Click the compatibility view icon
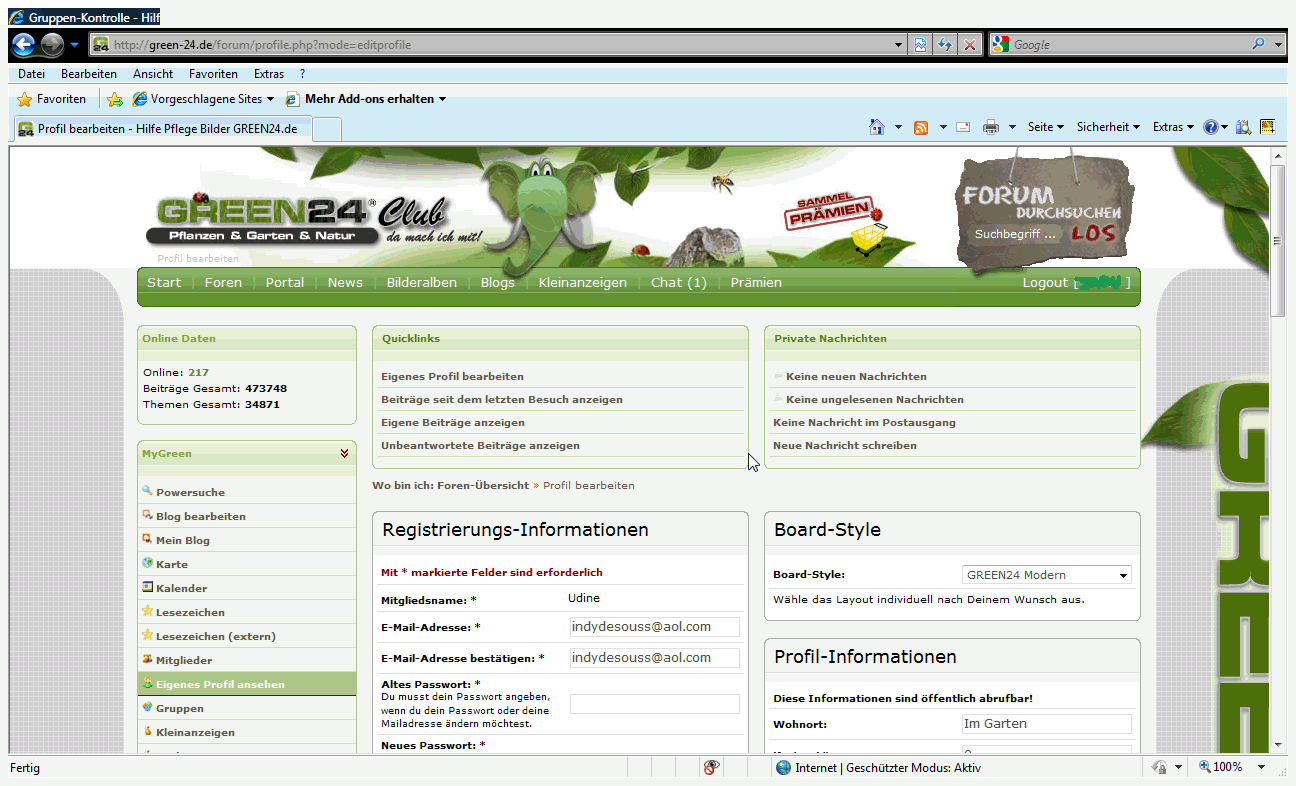The image size is (1296, 786). click(x=921, y=45)
